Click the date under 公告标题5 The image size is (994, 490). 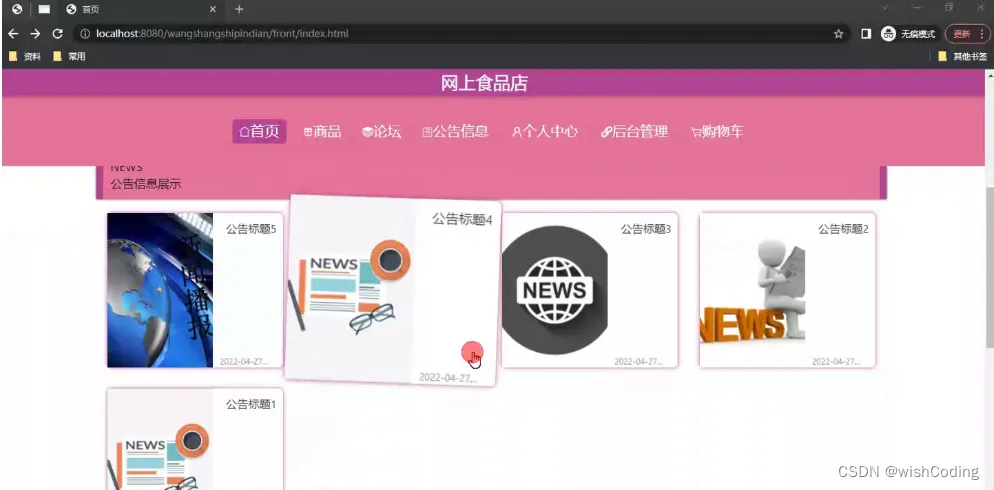(244, 361)
